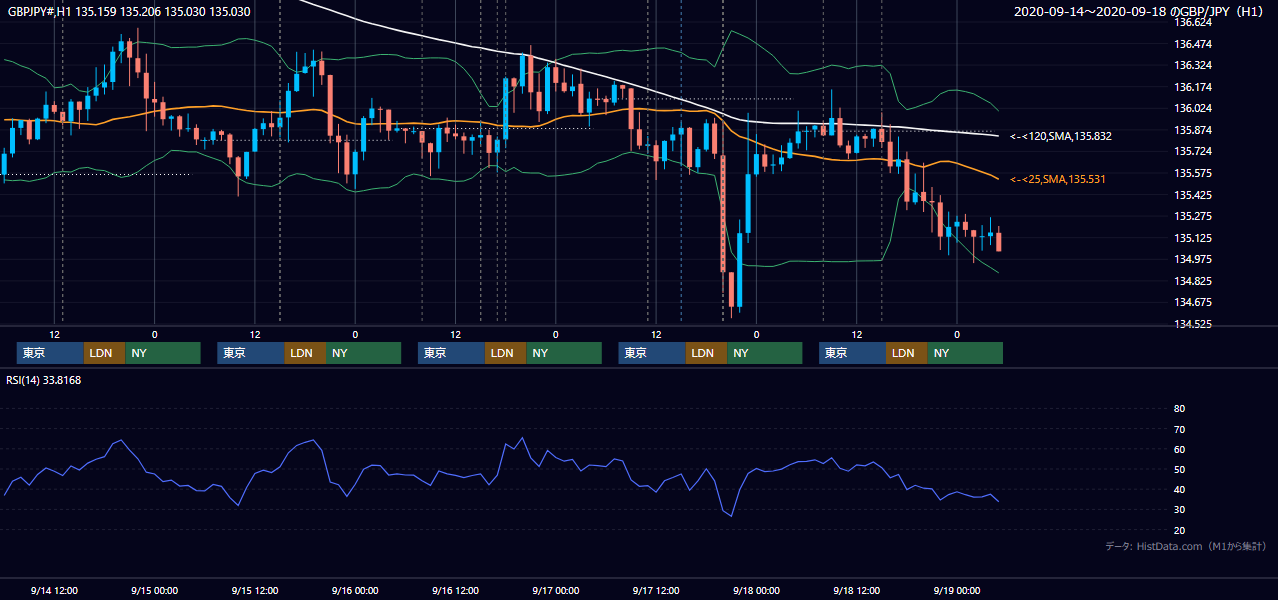Select the 9/17 12:00 date label
1278x600 pixels.
[x=656, y=590]
